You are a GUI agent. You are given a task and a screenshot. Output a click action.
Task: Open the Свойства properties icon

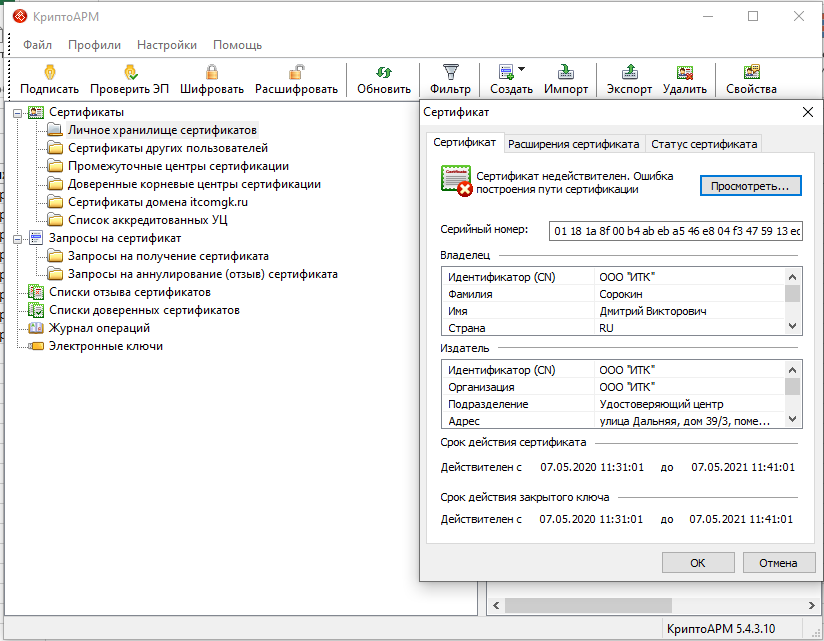[x=751, y=72]
